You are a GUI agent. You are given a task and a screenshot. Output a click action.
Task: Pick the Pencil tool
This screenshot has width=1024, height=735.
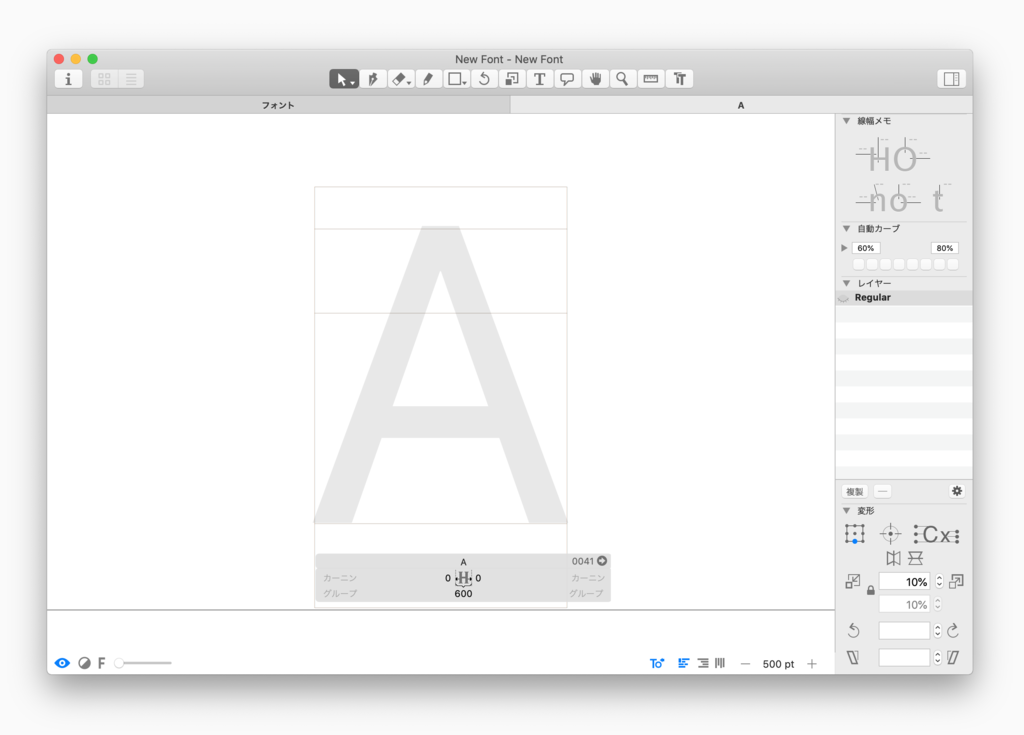(x=428, y=79)
